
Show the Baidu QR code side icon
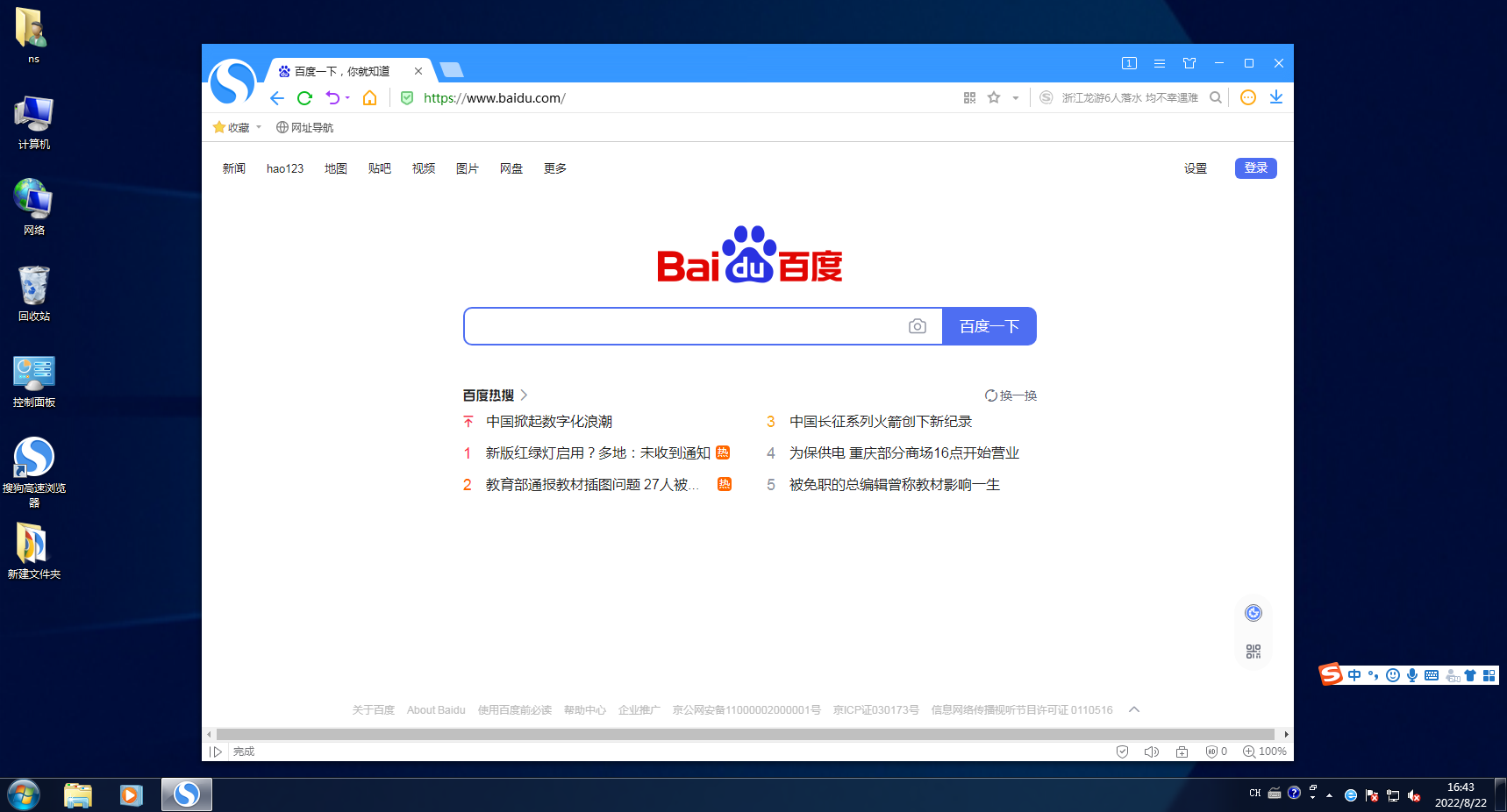pos(1253,652)
